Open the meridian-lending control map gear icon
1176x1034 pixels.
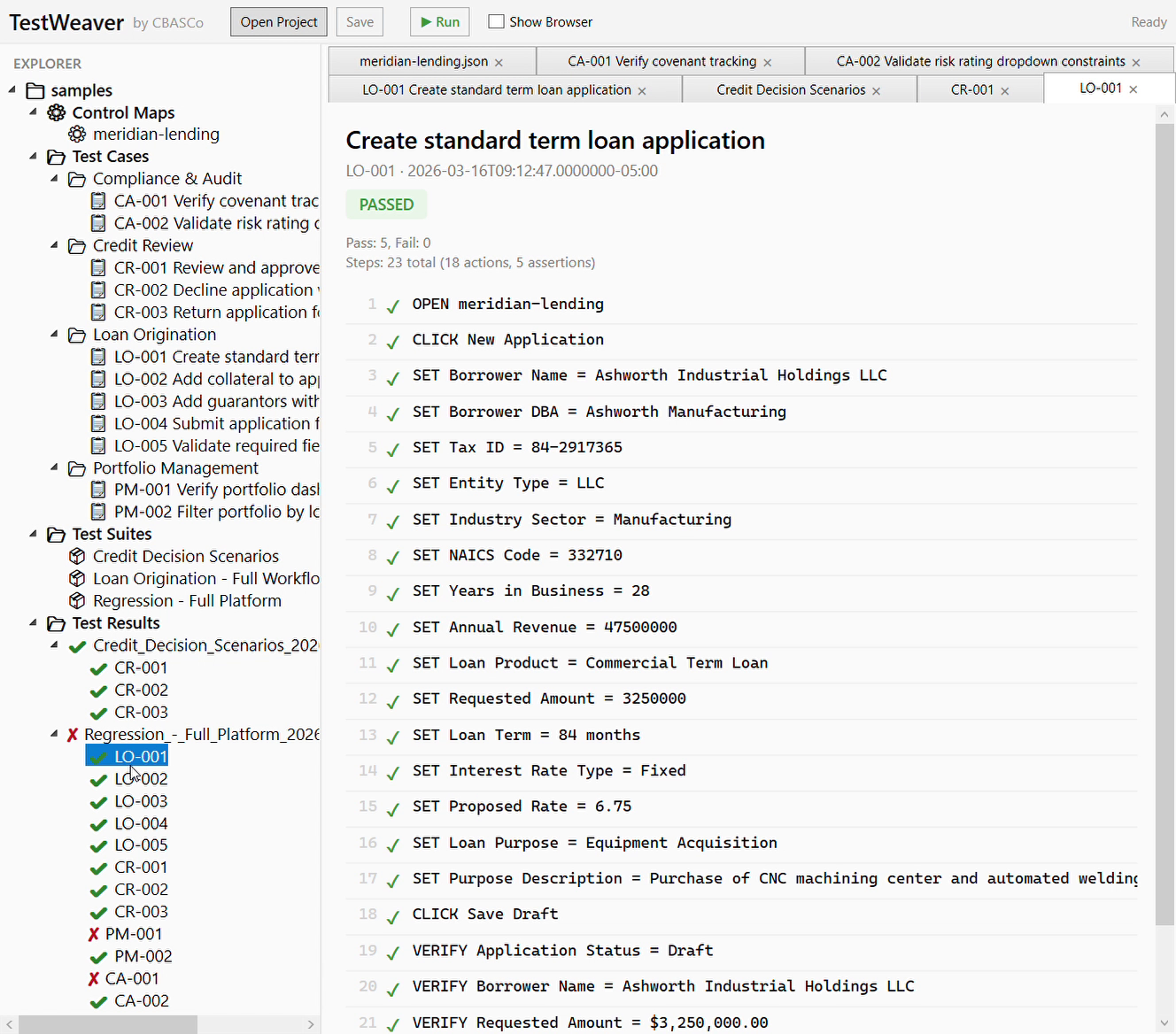coord(77,134)
